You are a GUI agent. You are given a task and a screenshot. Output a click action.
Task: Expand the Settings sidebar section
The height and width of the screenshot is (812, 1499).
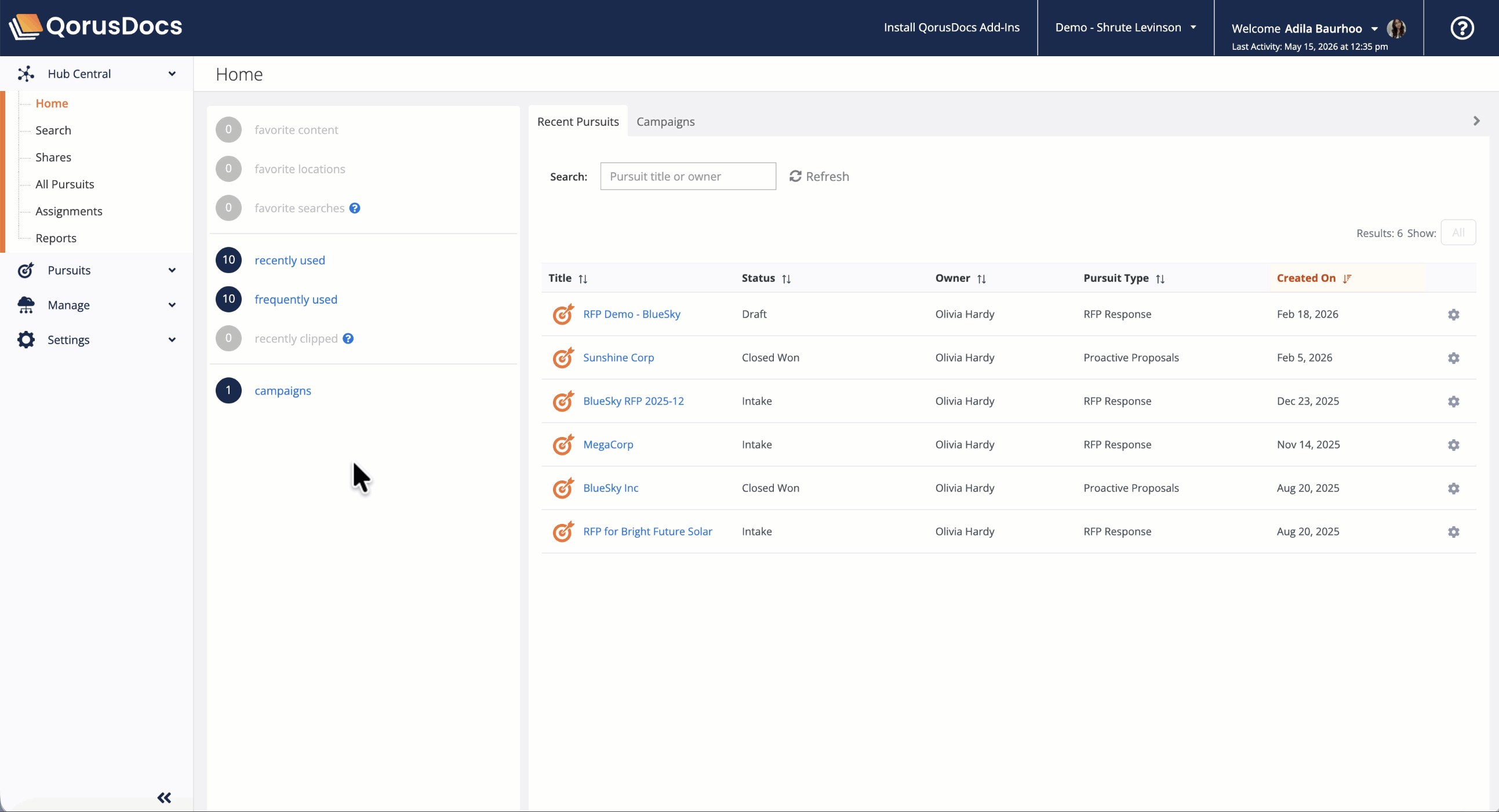[x=172, y=340]
